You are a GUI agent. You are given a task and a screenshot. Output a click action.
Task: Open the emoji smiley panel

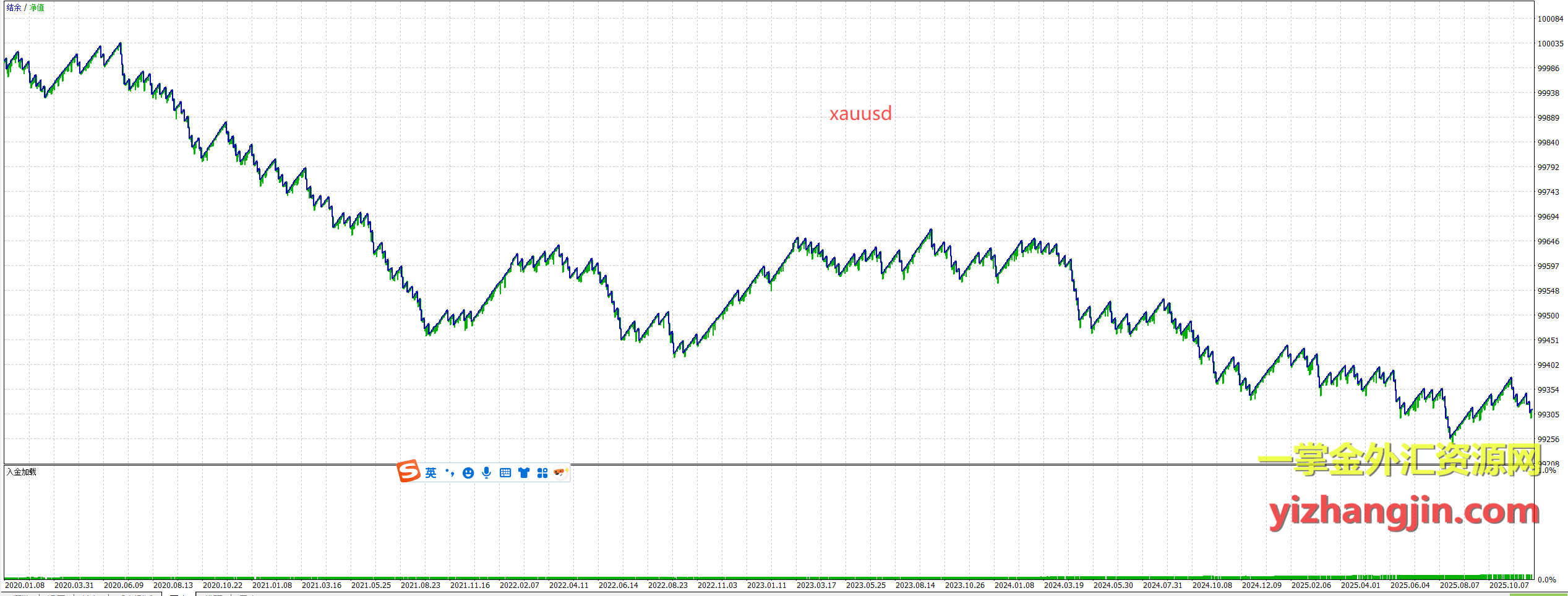point(468,473)
